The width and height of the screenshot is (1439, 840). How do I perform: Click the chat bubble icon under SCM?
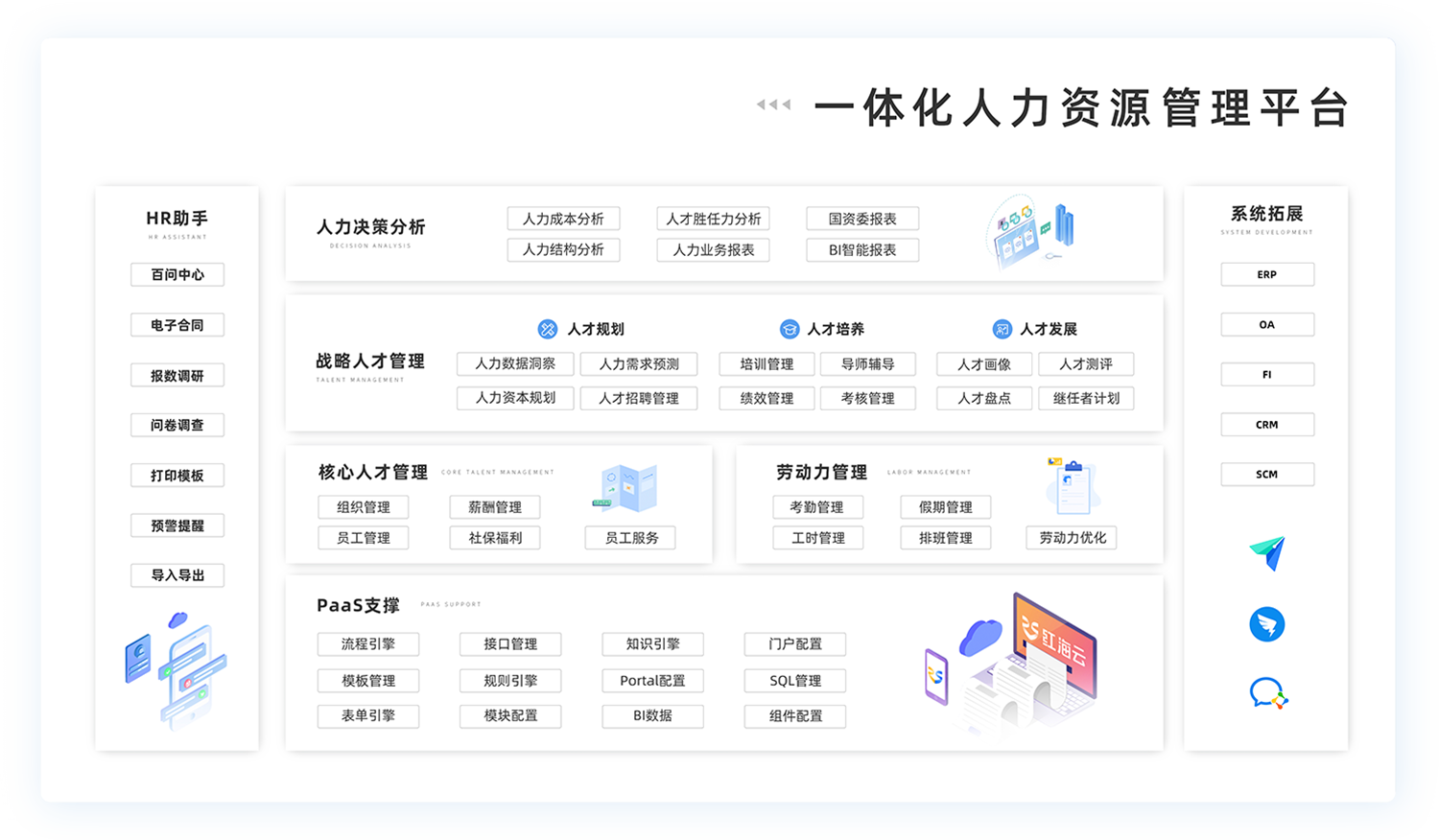pos(1267,693)
